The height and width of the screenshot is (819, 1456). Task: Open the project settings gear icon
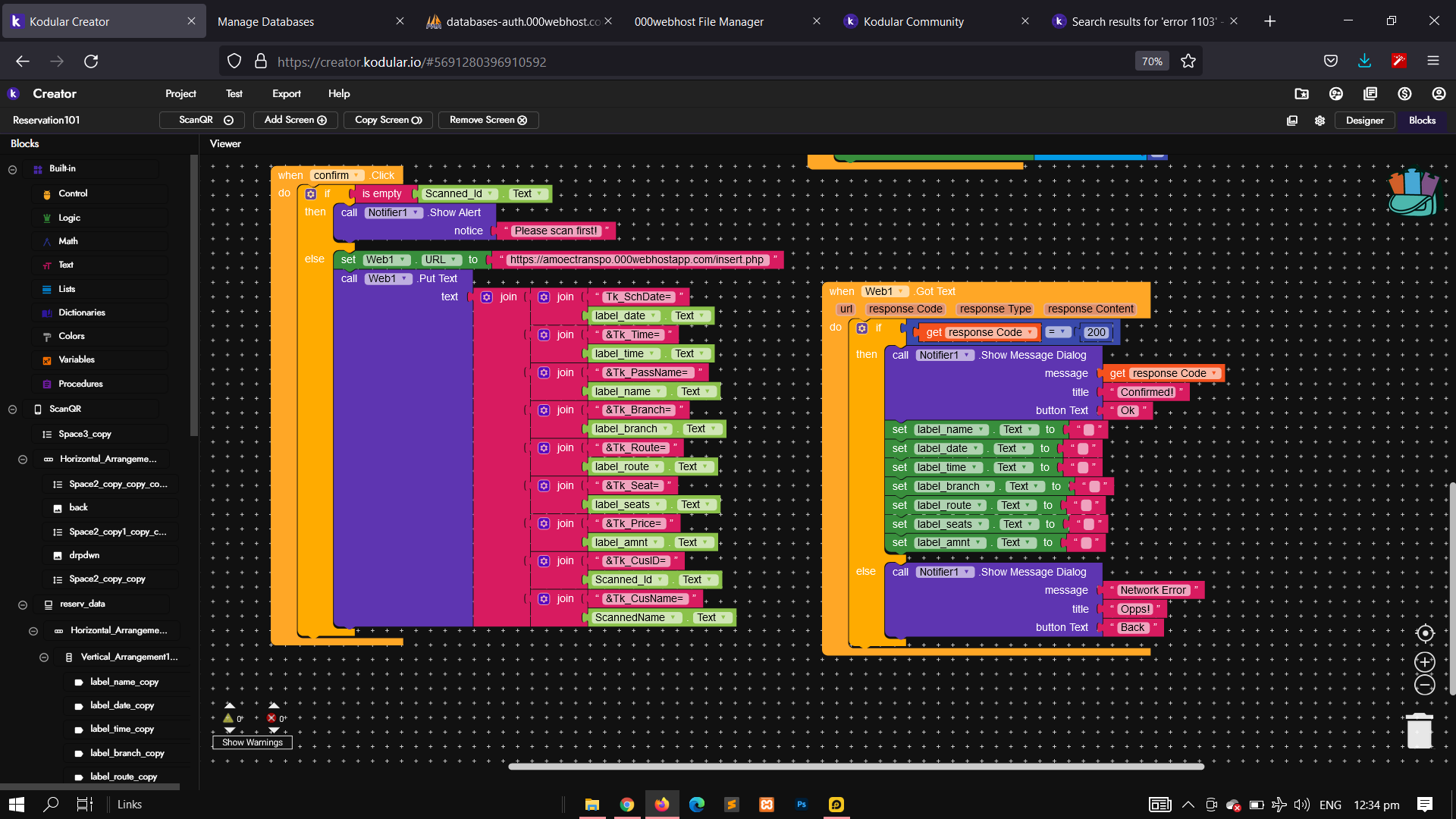coord(1319,121)
